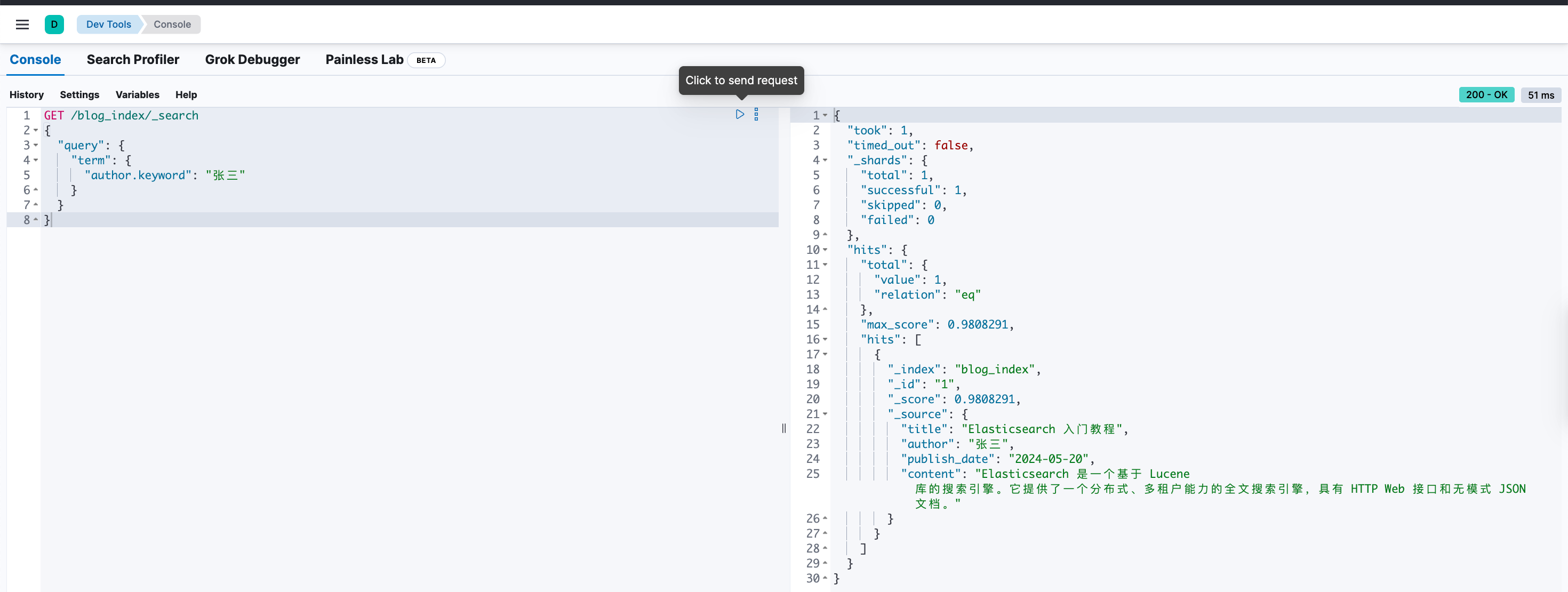
Task: Fold the hit object on line 17
Action: [x=825, y=354]
